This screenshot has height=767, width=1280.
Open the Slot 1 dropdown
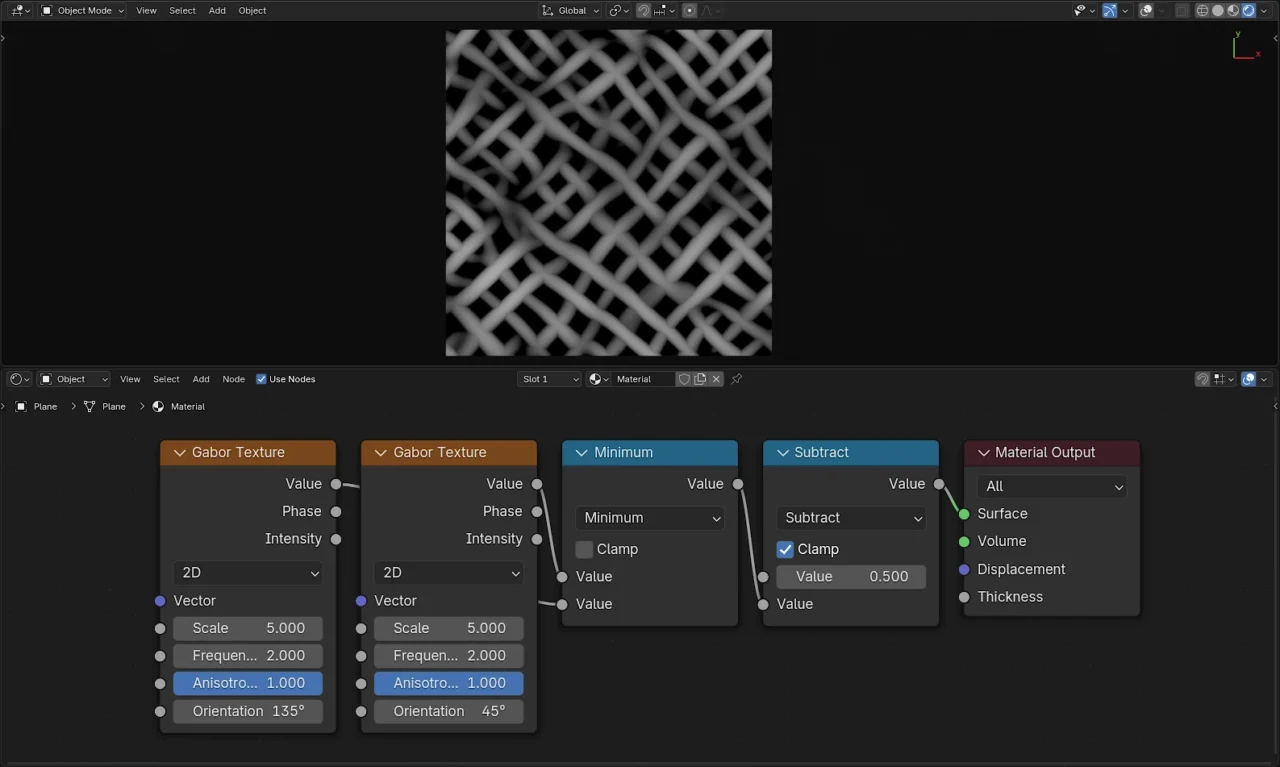click(549, 379)
